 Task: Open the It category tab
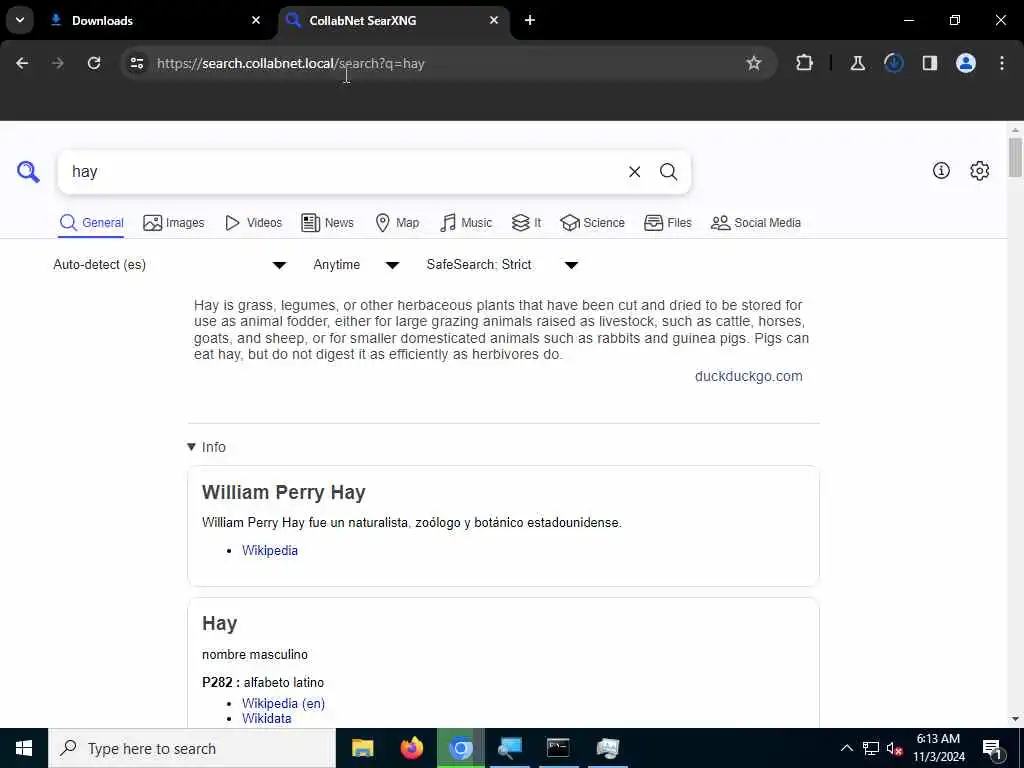tap(526, 223)
